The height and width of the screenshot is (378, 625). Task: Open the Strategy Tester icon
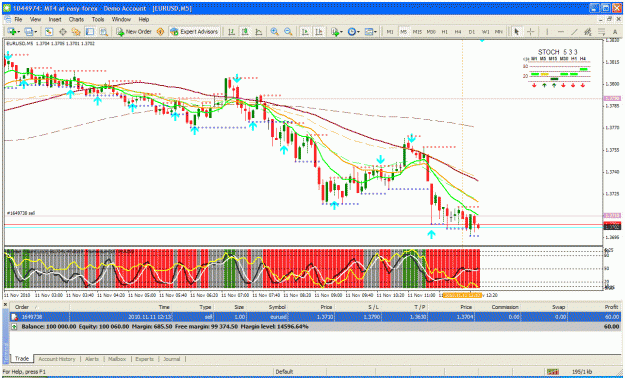pos(104,32)
